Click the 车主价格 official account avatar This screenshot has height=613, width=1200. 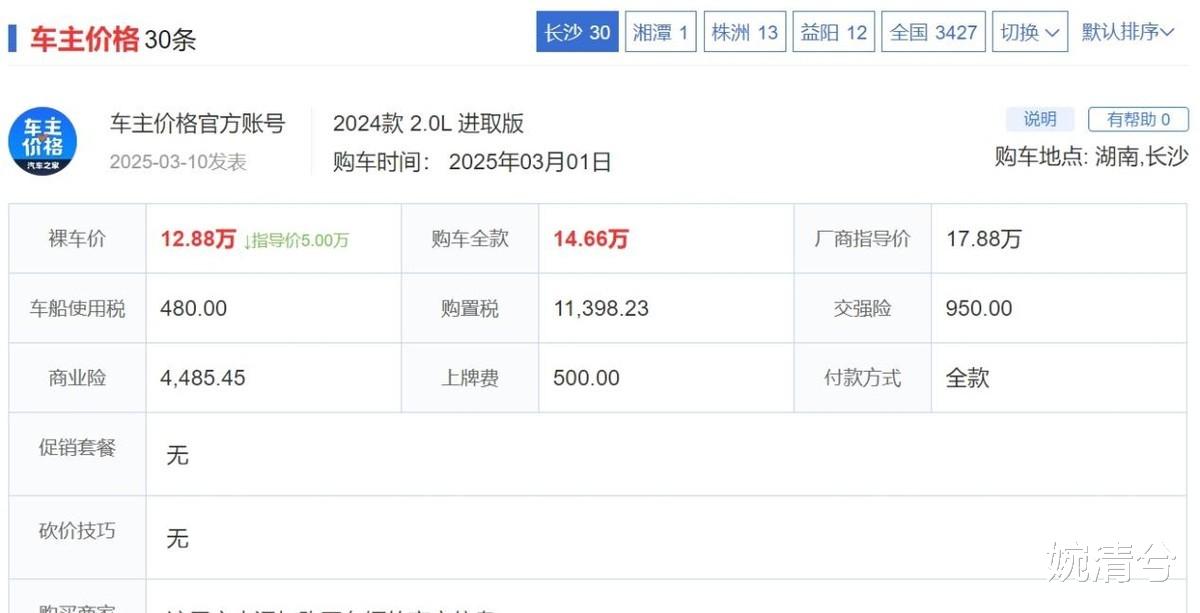43,141
